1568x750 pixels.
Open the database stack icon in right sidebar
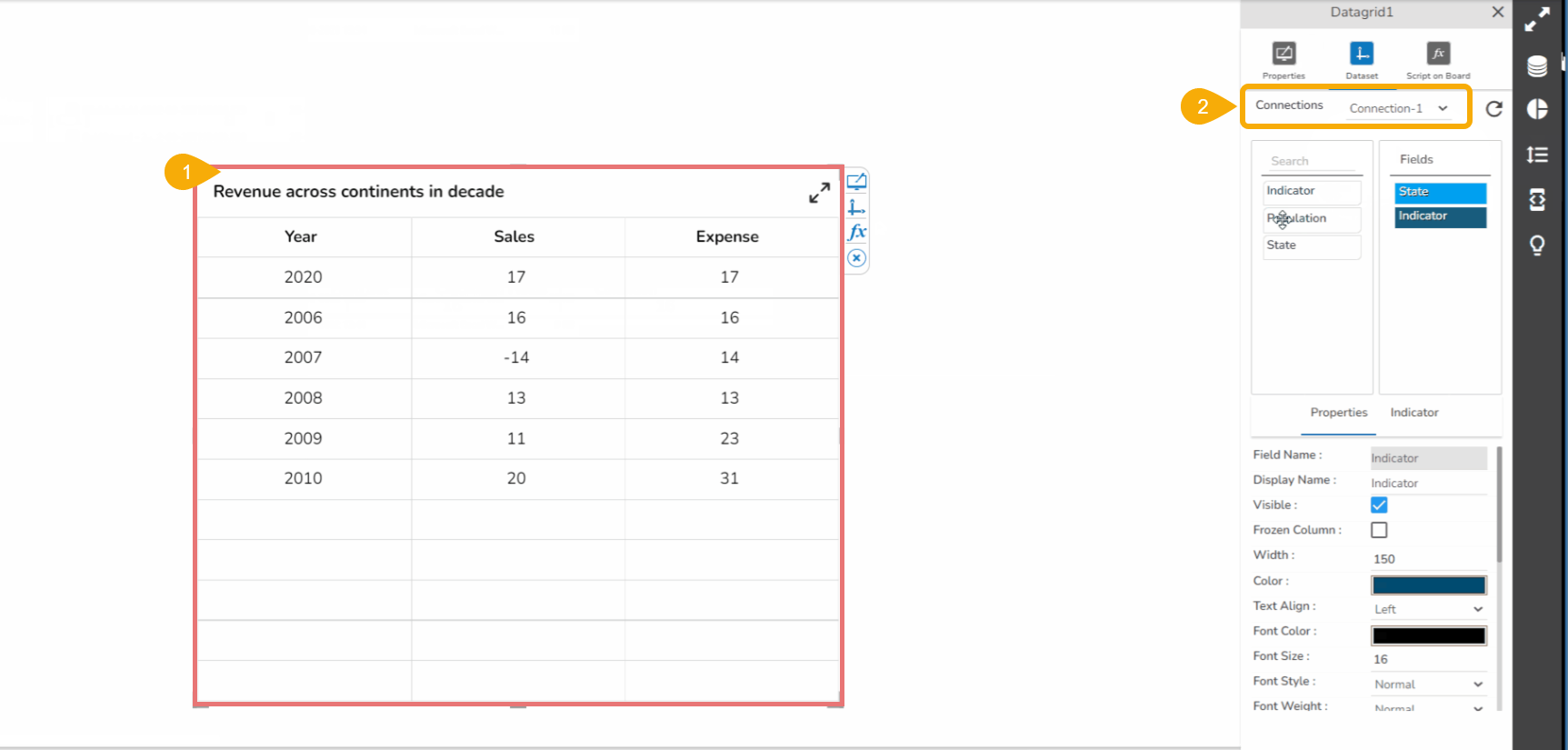1537,65
